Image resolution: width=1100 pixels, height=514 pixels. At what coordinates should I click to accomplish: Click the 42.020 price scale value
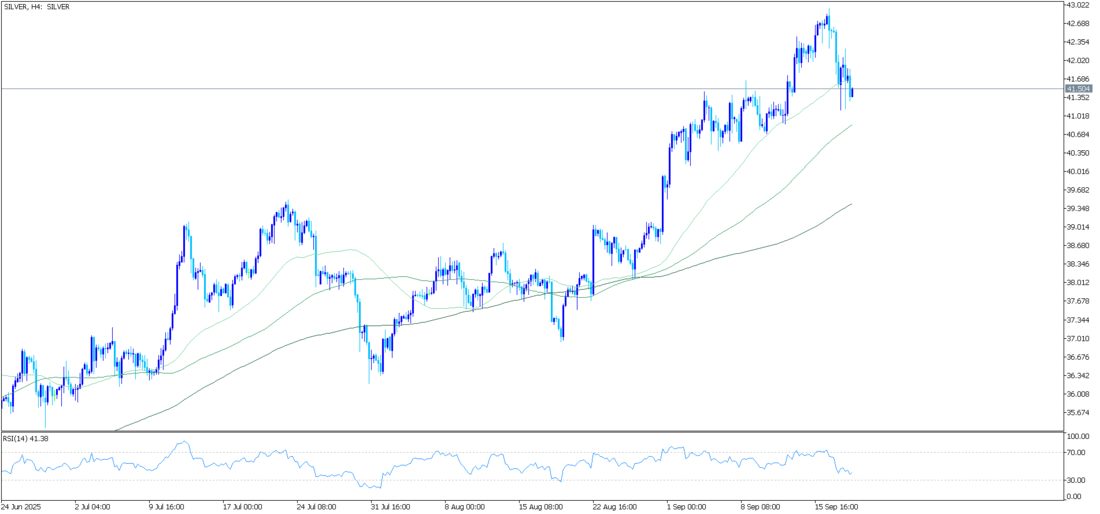point(1078,60)
